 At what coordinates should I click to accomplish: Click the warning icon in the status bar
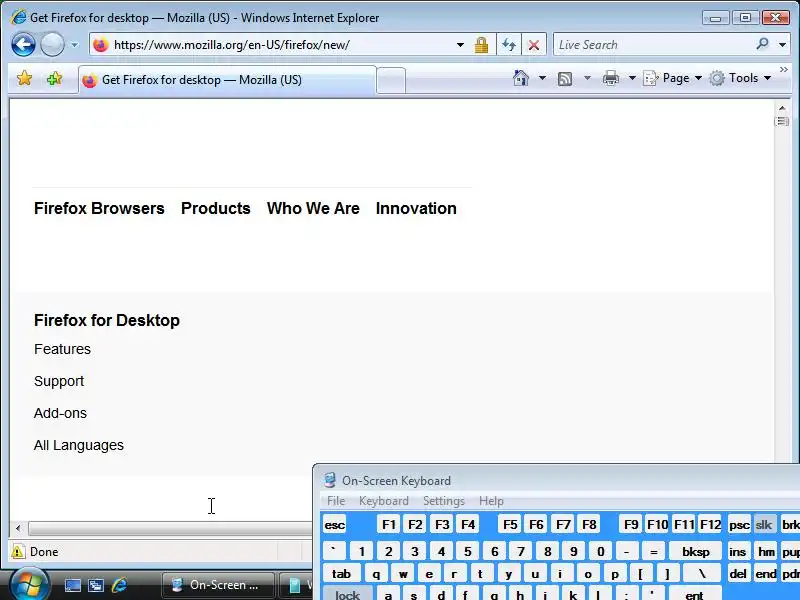17,552
